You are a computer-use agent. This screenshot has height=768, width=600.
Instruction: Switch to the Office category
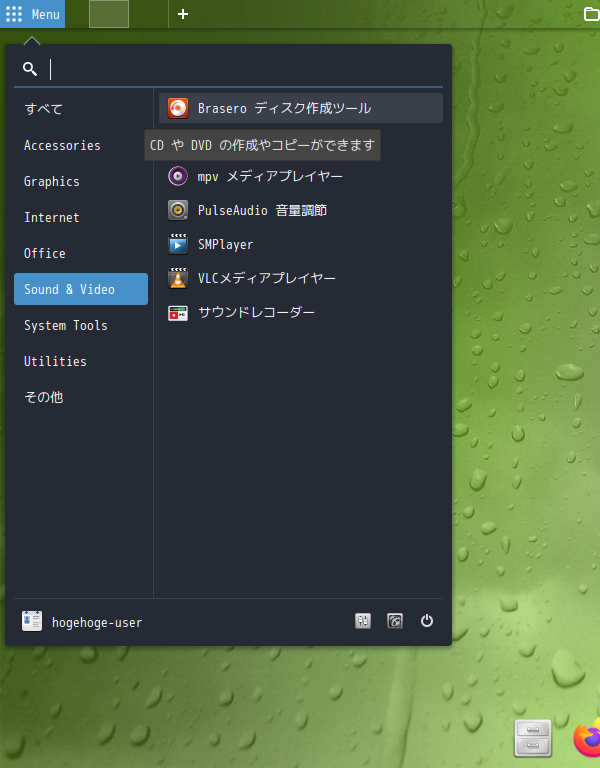(81, 253)
